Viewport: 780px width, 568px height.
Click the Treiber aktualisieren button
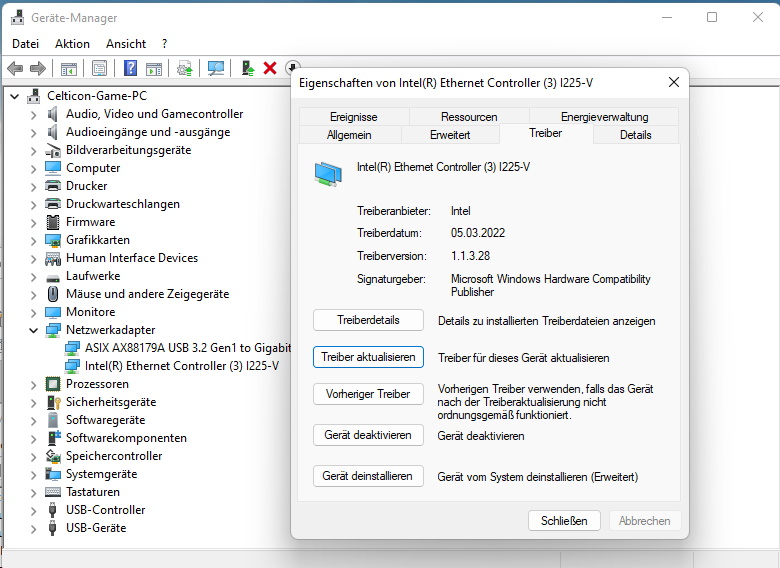[x=368, y=357]
